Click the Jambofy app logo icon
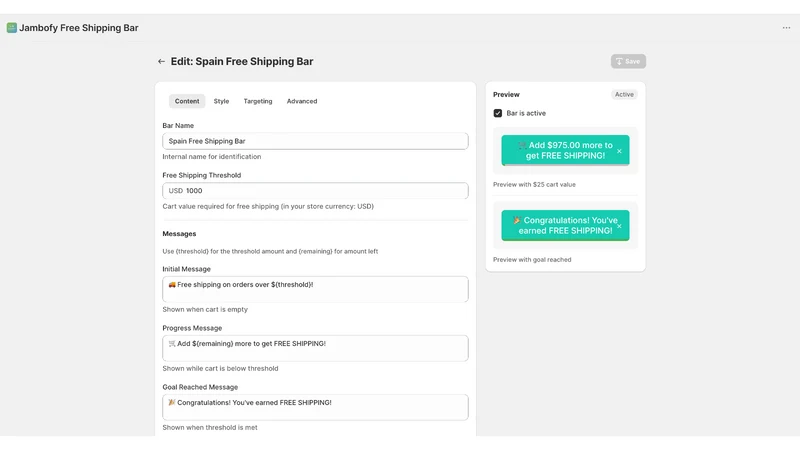The height and width of the screenshot is (450, 800). coord(11,28)
